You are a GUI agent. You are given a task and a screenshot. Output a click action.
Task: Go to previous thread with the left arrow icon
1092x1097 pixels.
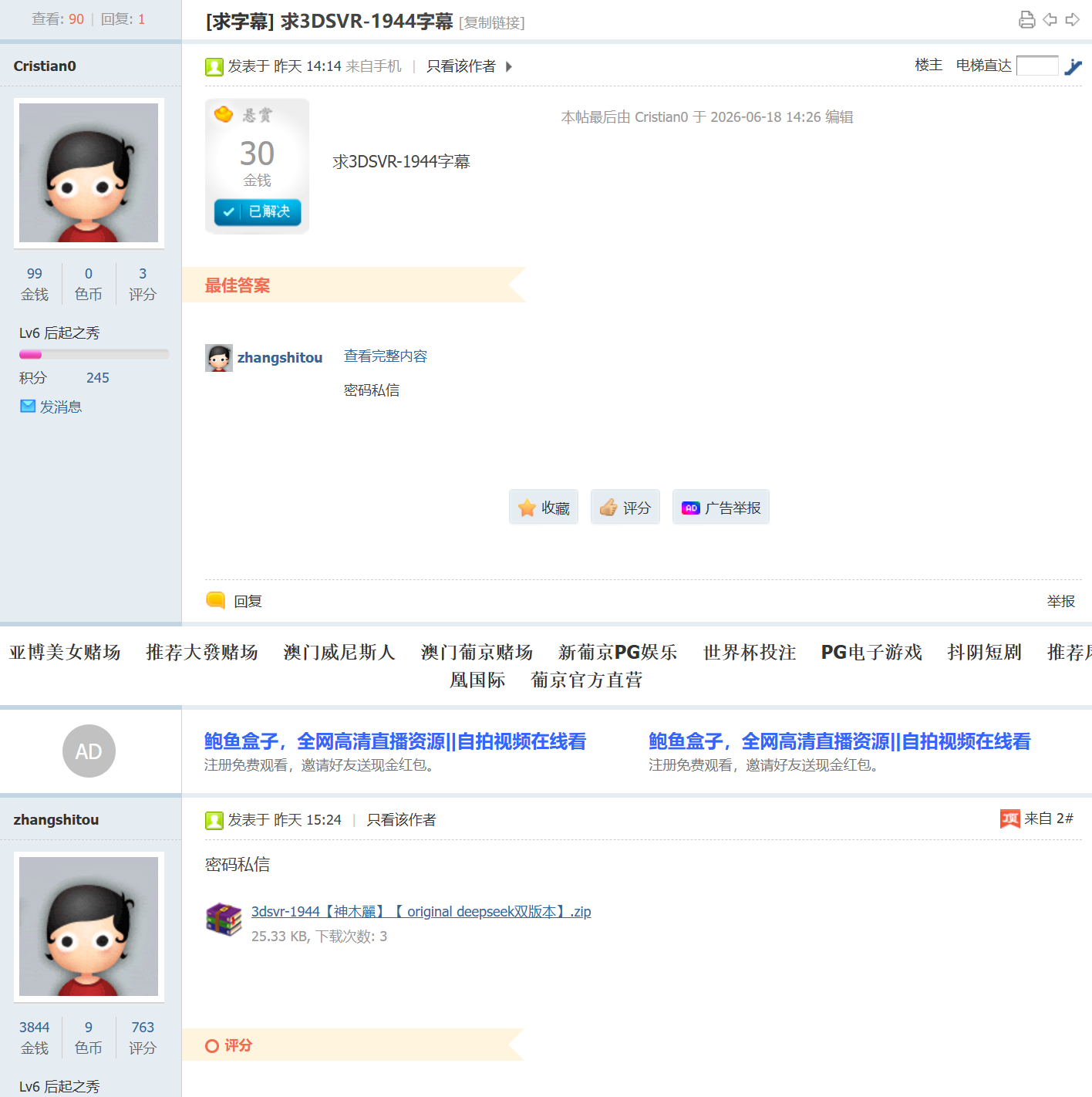tap(1050, 20)
